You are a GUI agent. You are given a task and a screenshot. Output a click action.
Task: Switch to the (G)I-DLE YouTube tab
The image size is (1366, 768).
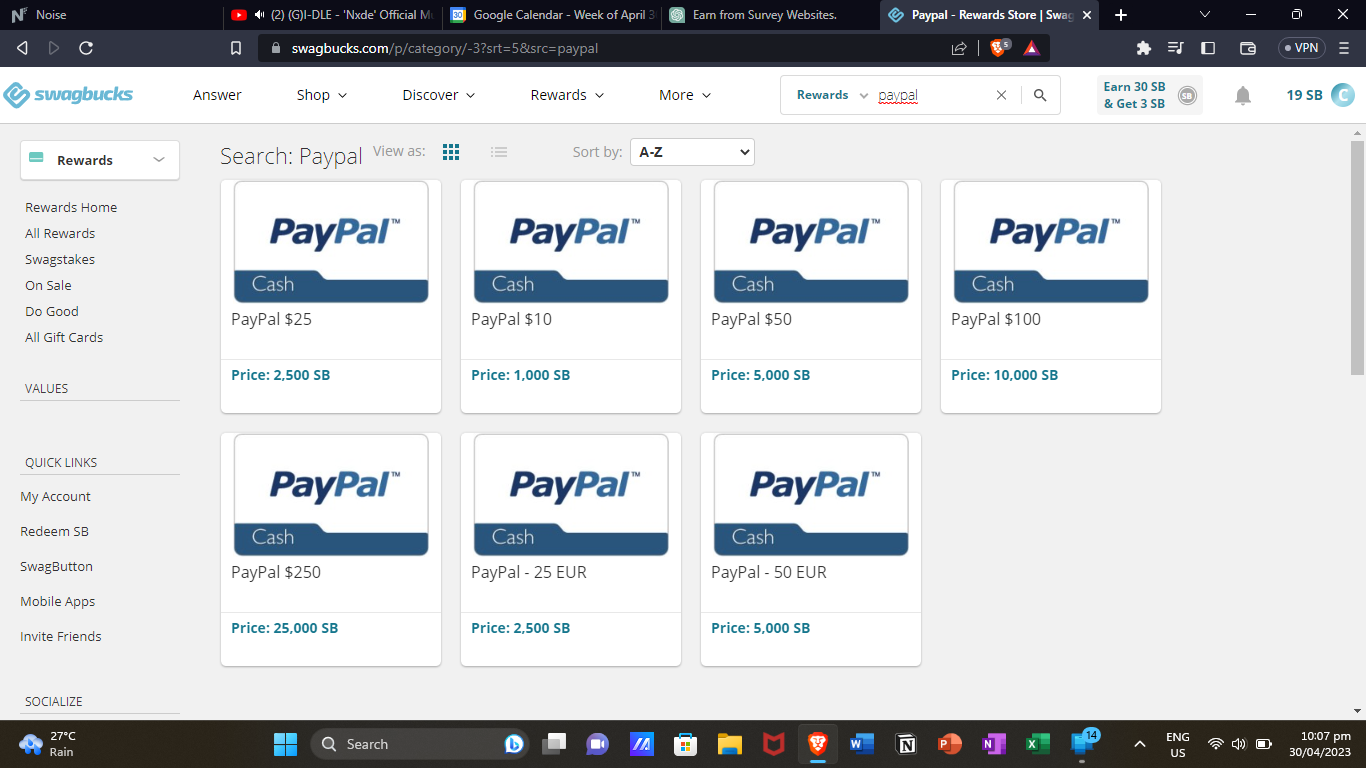pos(331,15)
